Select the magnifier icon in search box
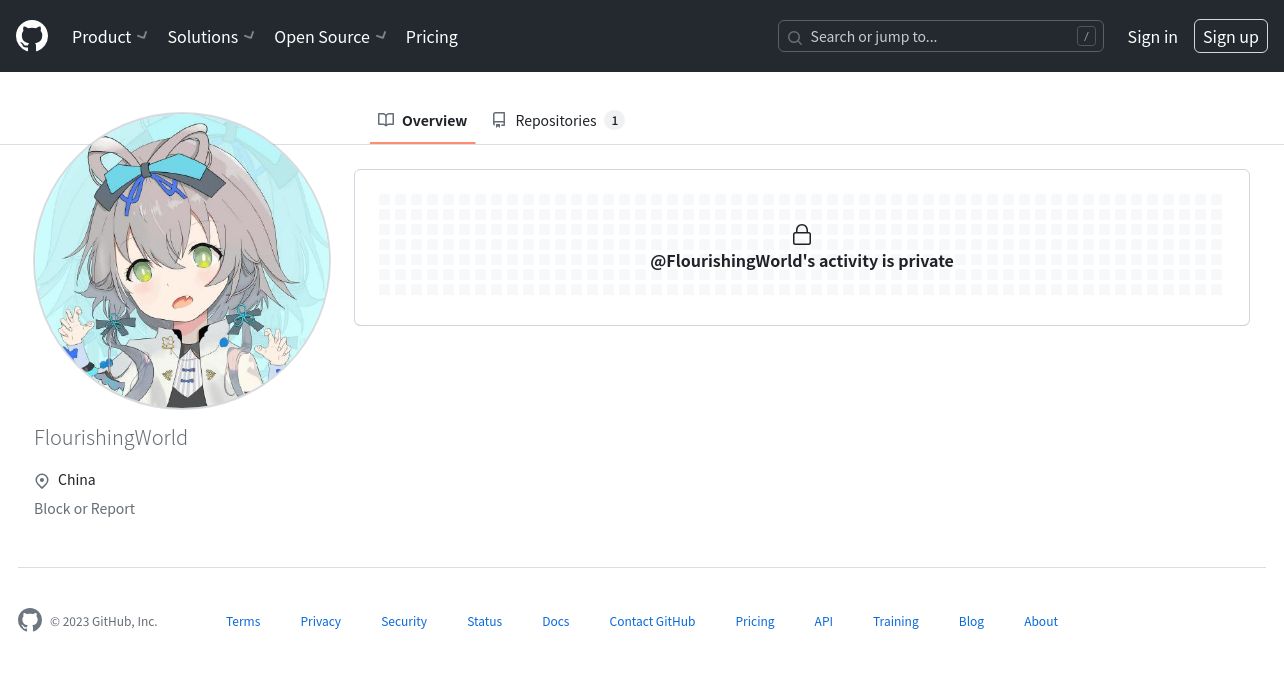The height and width of the screenshot is (682, 1284). coord(795,38)
